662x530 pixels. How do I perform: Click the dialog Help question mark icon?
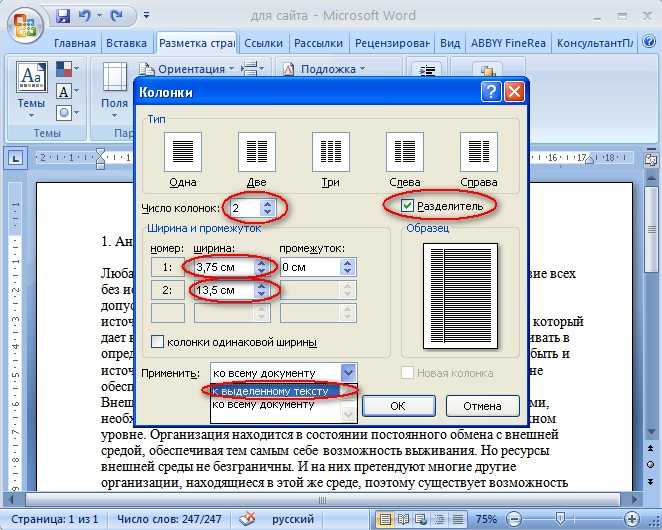[x=491, y=91]
